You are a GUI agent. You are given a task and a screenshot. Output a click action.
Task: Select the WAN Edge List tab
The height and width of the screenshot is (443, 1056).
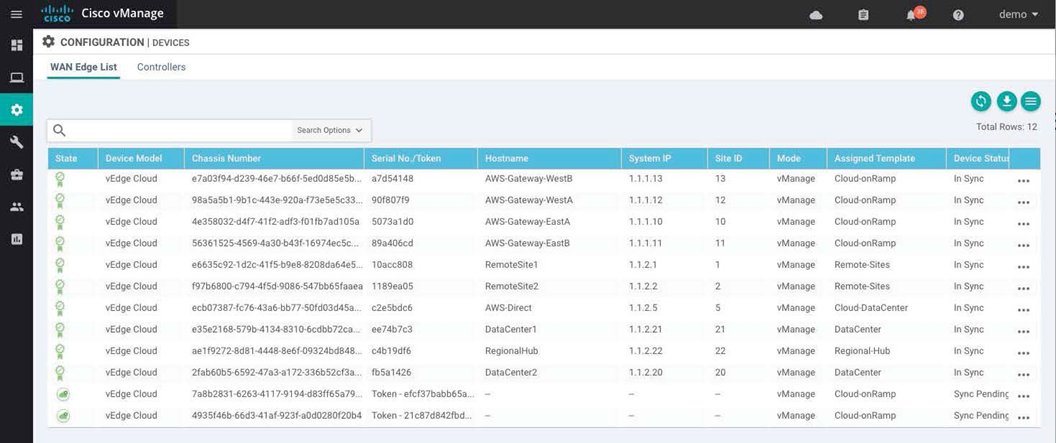[84, 67]
